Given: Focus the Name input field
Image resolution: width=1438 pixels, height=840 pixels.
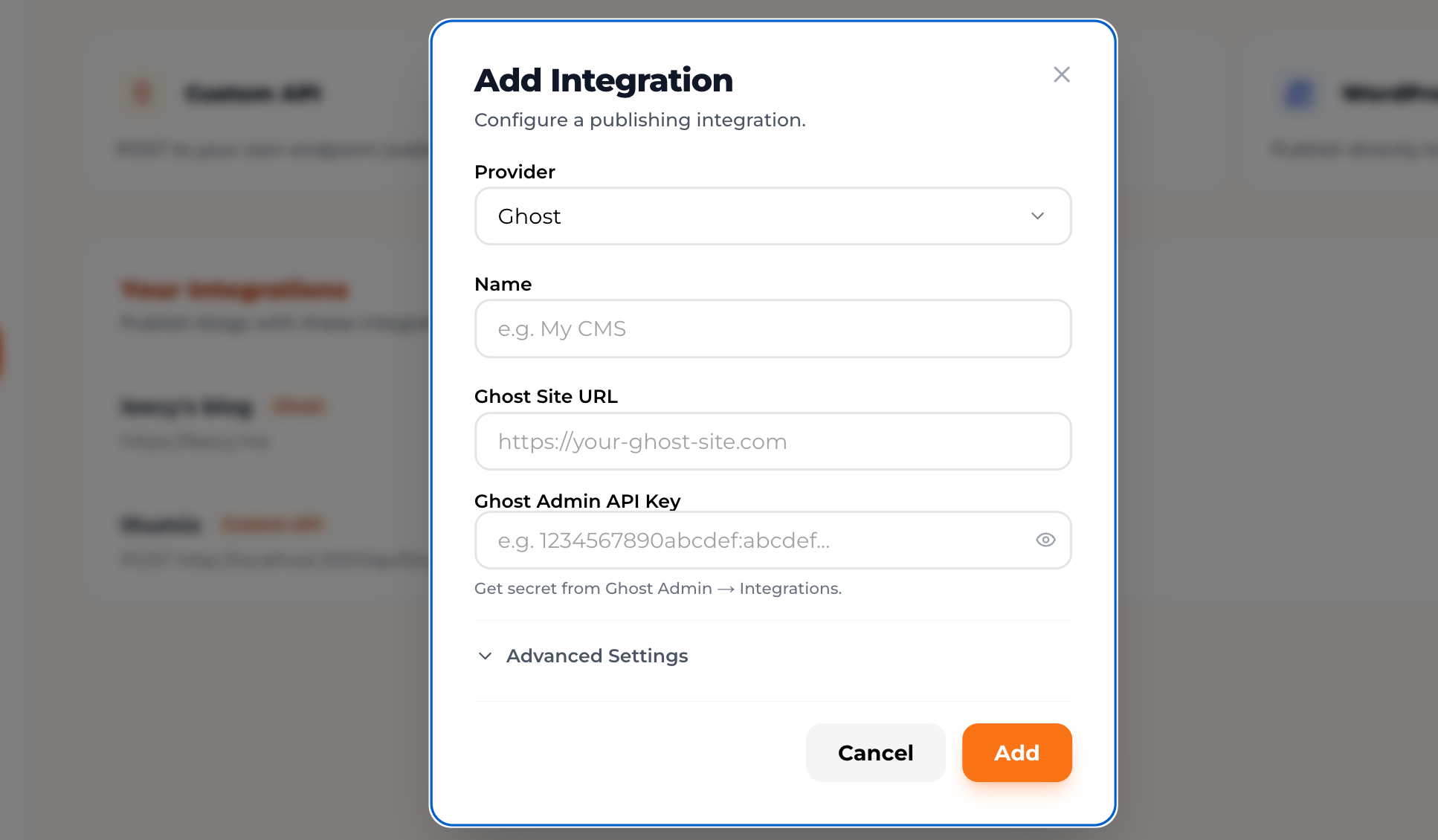Looking at the screenshot, I should (772, 329).
